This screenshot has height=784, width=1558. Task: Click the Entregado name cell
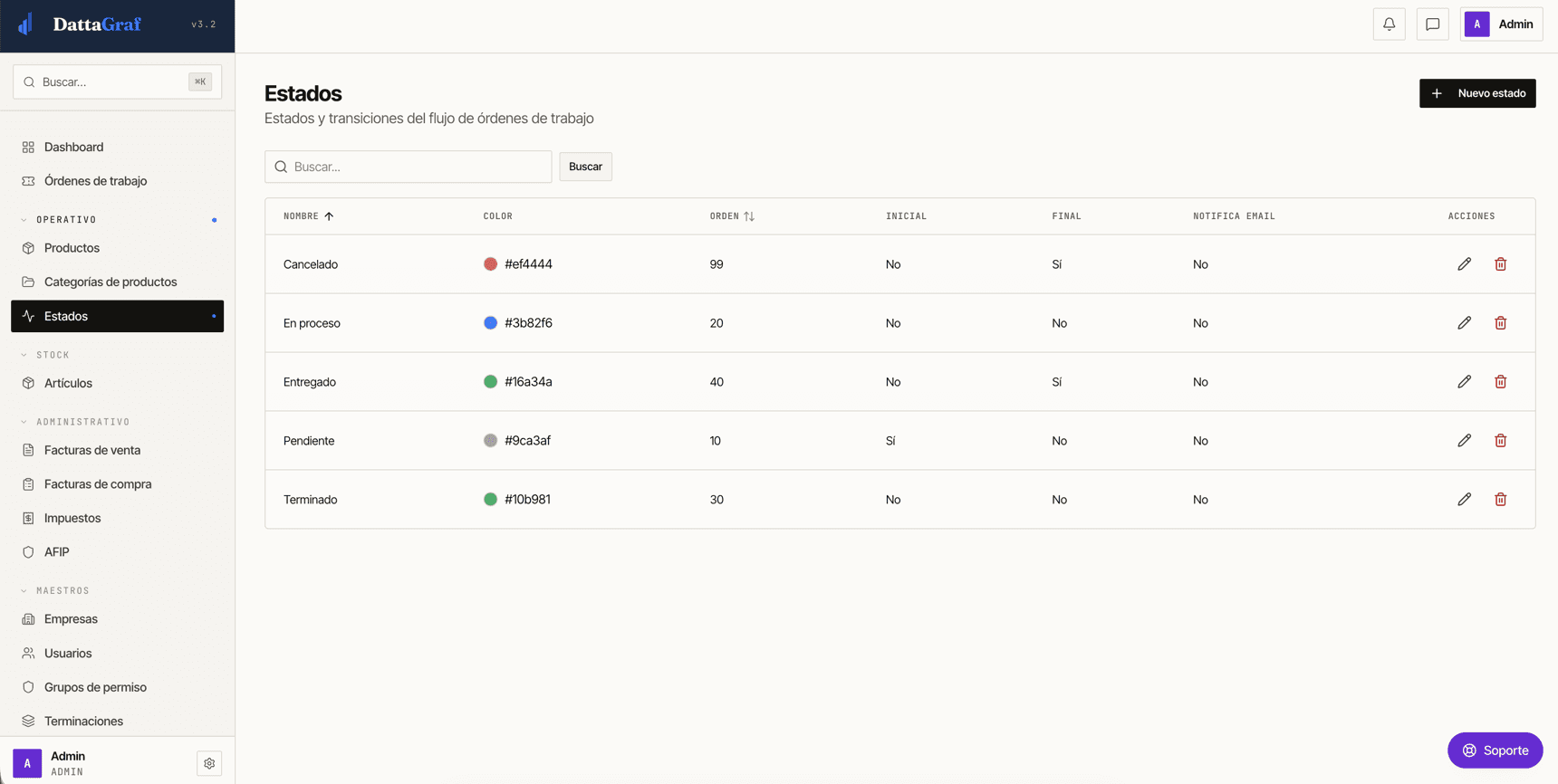coord(310,382)
